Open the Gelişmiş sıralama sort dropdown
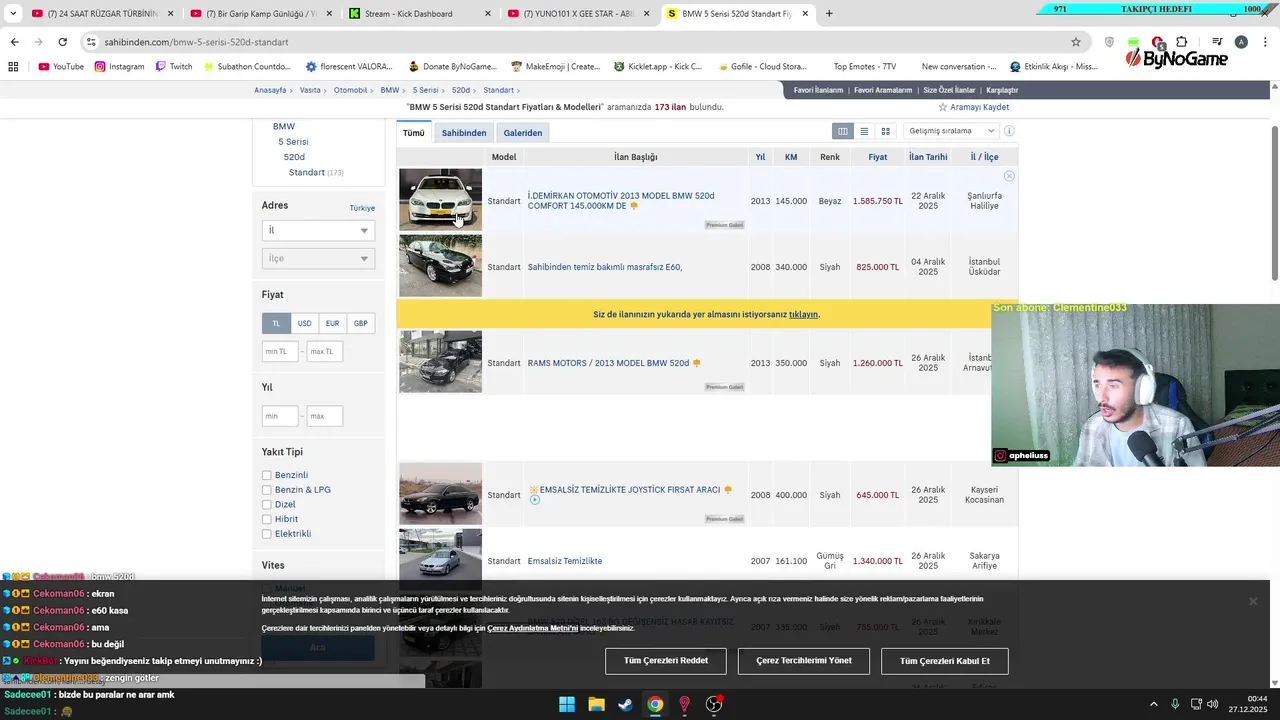 click(x=950, y=131)
